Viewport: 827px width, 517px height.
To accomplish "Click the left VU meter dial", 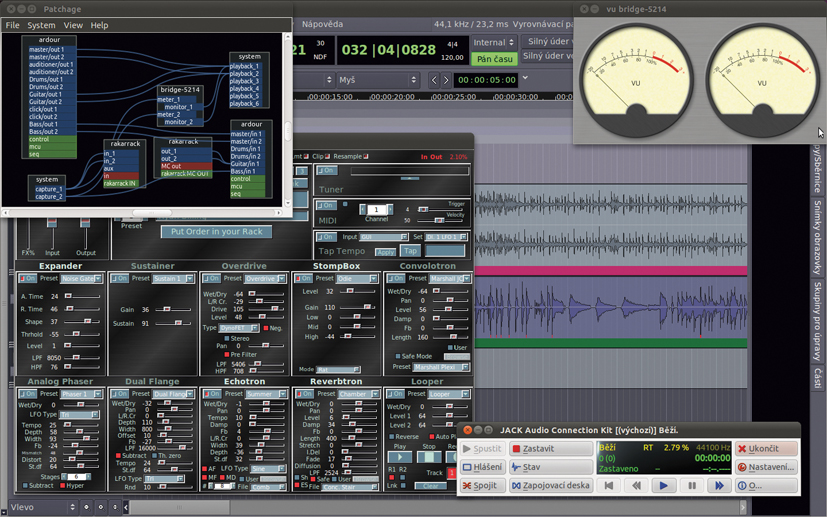I will (636, 79).
